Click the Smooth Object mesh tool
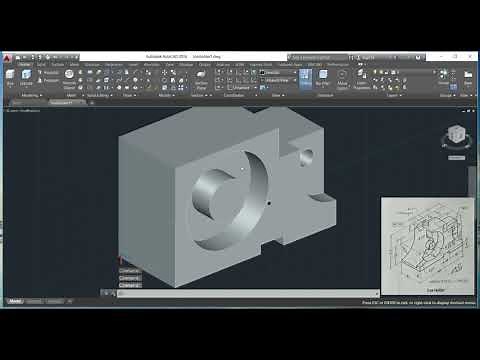Image resolution: width=480 pixels, height=360 pixels. tap(69, 79)
